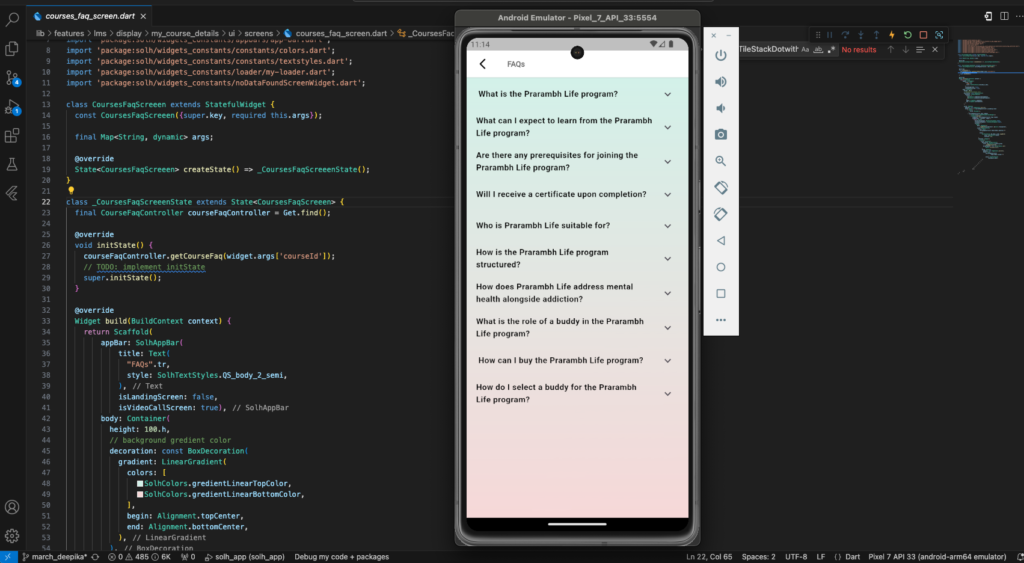The image size is (1024, 563).
Task: Open the Explorer view in the activity bar
Action: [x=12, y=49]
